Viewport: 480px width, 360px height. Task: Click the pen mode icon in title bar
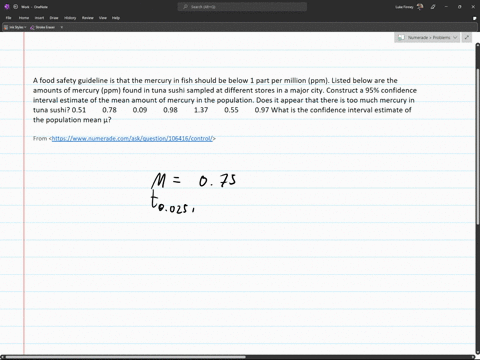[x=433, y=7]
